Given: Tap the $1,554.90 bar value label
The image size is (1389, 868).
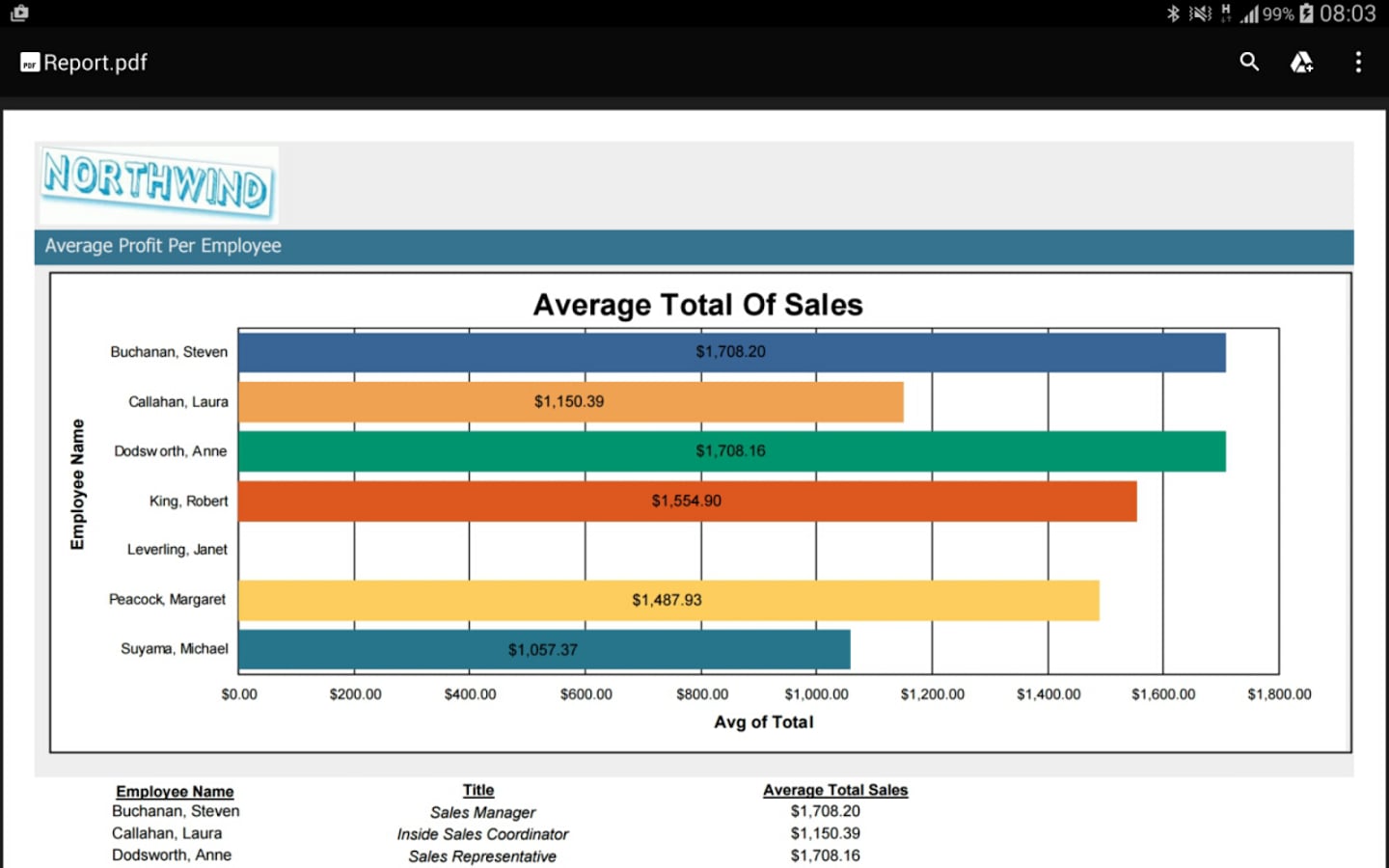Looking at the screenshot, I should (687, 502).
